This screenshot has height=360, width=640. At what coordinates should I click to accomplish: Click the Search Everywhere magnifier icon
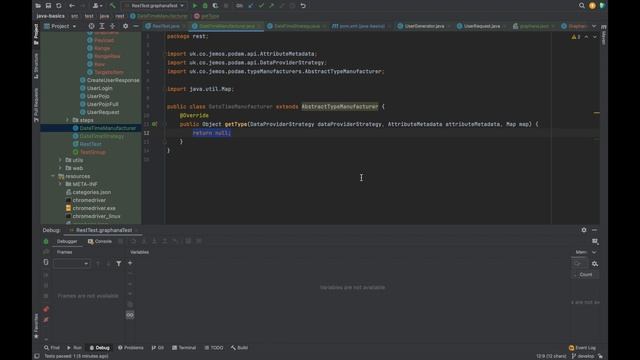point(582,6)
